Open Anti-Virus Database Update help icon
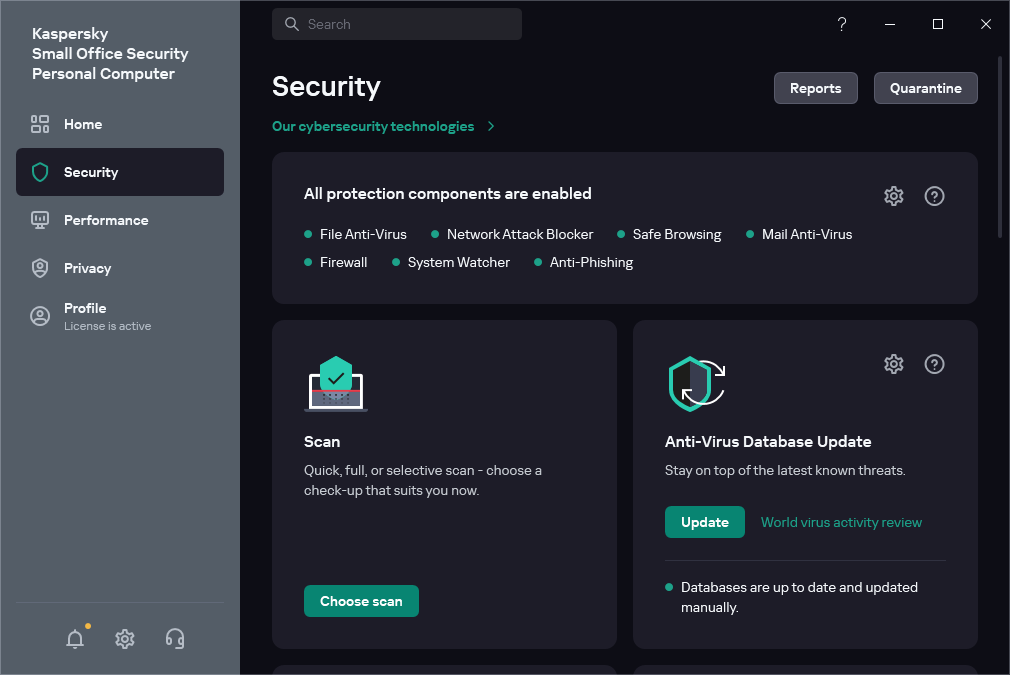The width and height of the screenshot is (1010, 675). click(x=934, y=364)
